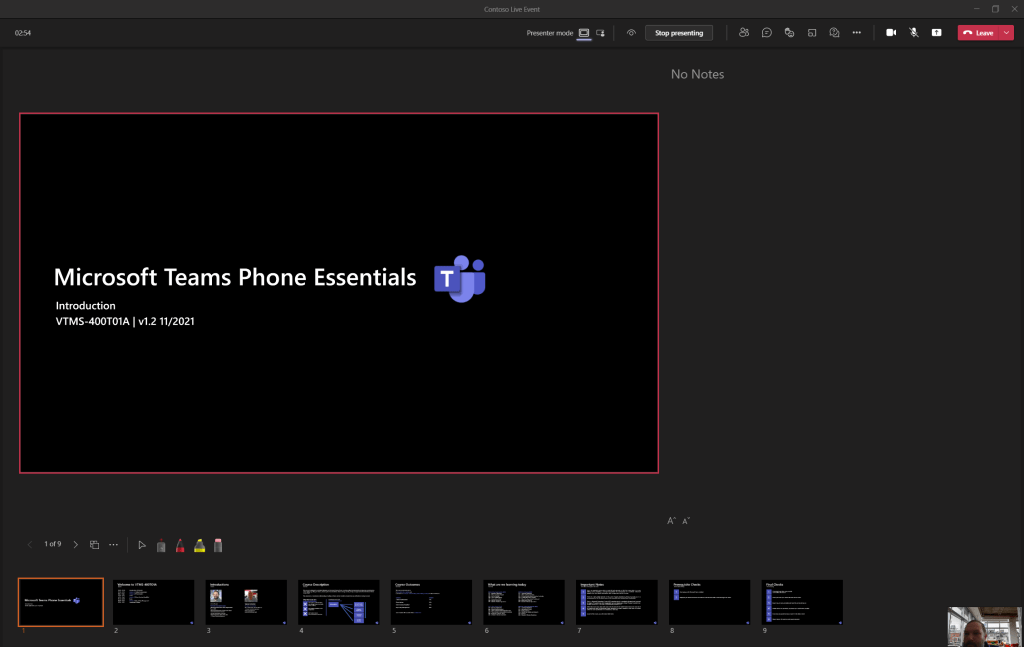Image resolution: width=1024 pixels, height=647 pixels.
Task: Open slide 4 Course Description thumbnail
Action: click(x=339, y=602)
